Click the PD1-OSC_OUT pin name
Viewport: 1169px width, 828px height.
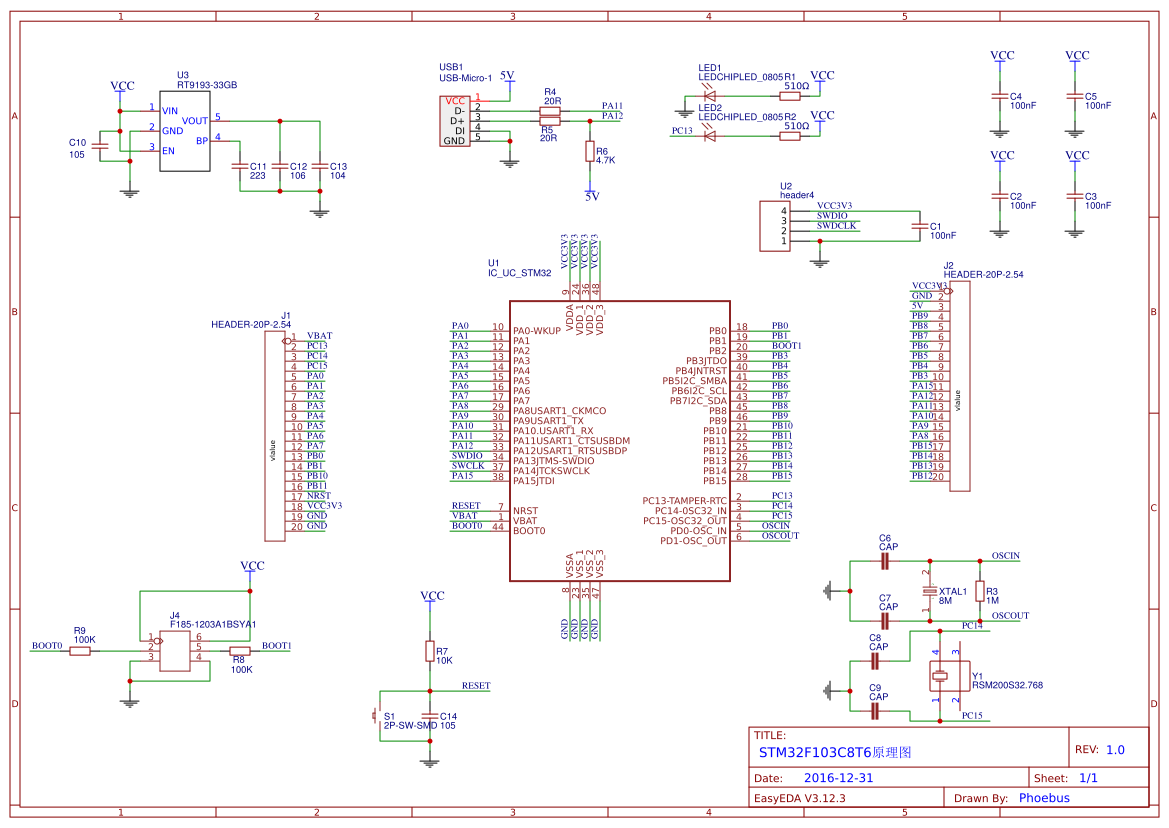click(693, 541)
